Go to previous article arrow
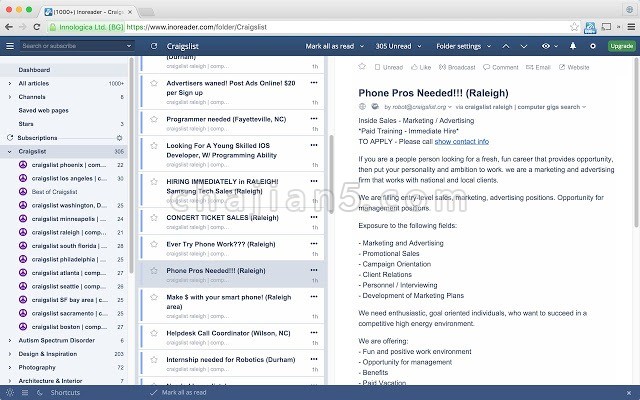640x400 pixels. [x=506, y=46]
